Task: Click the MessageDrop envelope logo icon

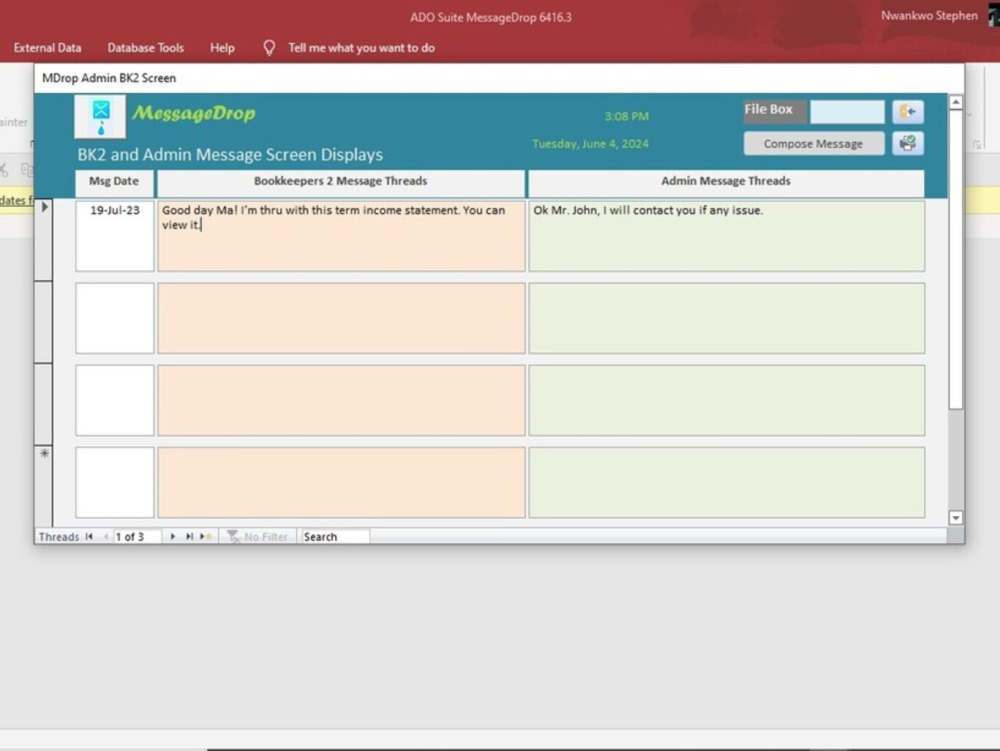Action: pos(100,117)
